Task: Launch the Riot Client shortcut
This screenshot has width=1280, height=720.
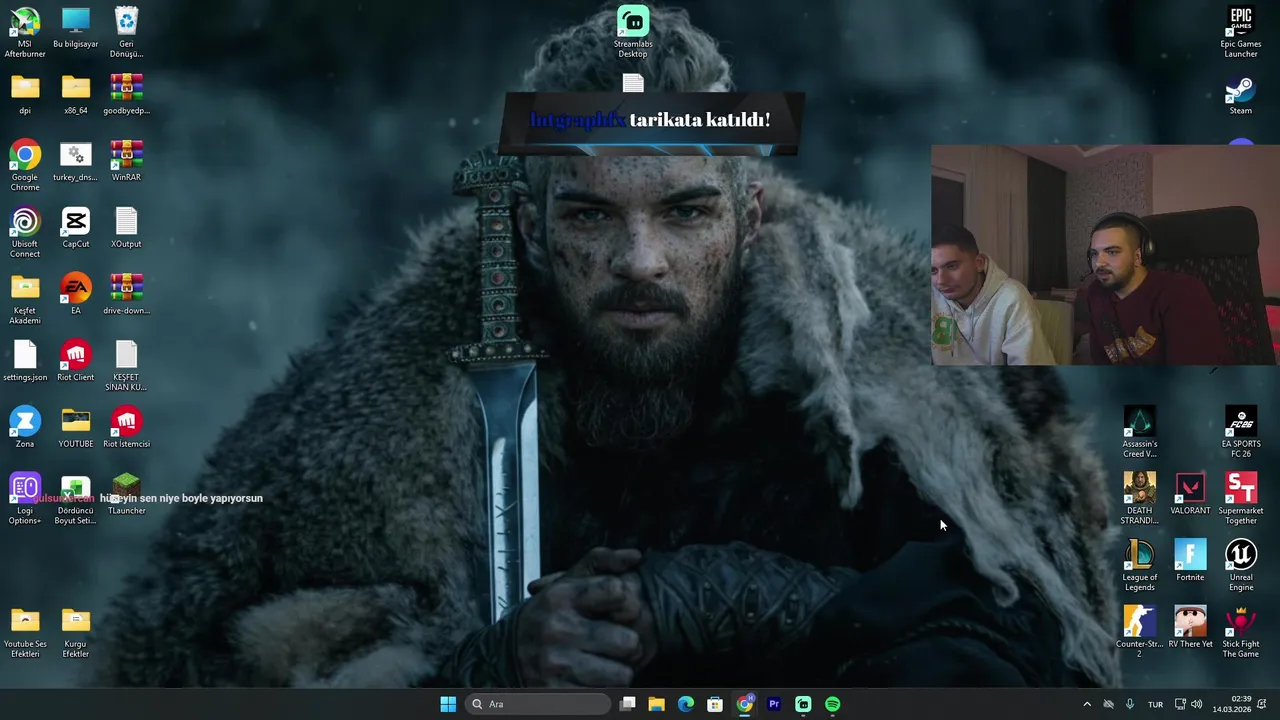Action: (x=76, y=361)
